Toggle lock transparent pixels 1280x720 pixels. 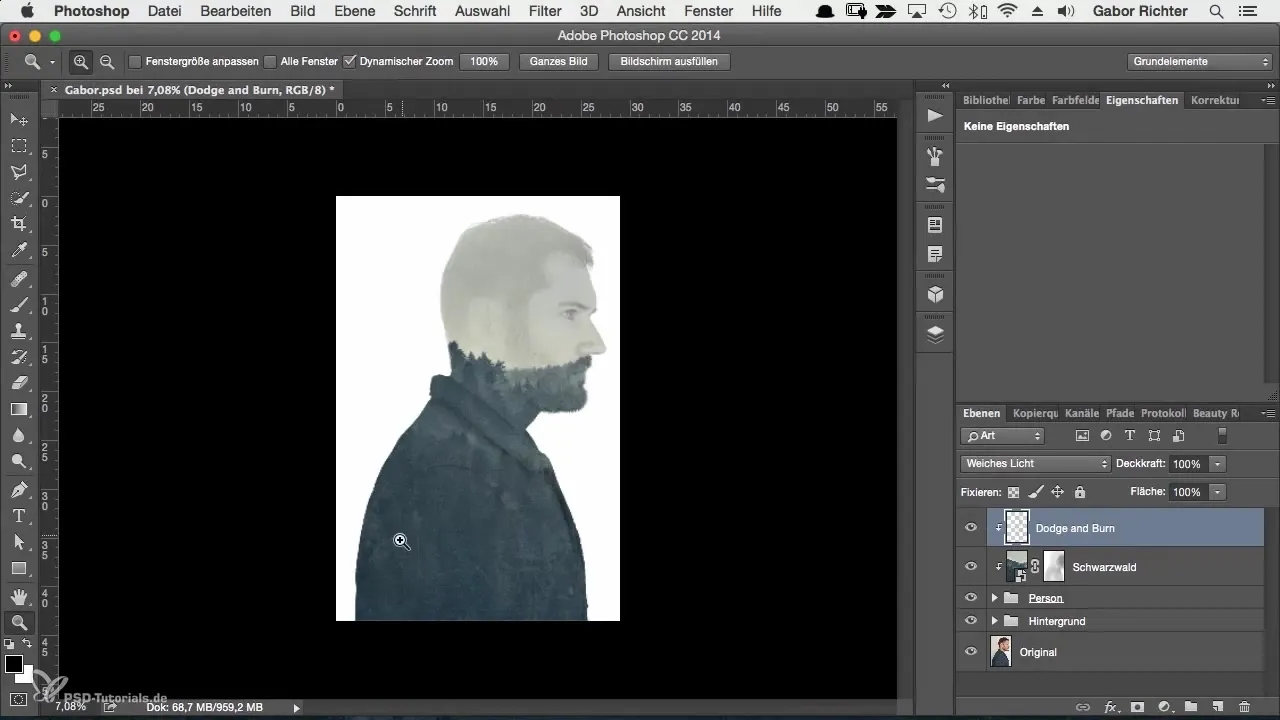1013,492
